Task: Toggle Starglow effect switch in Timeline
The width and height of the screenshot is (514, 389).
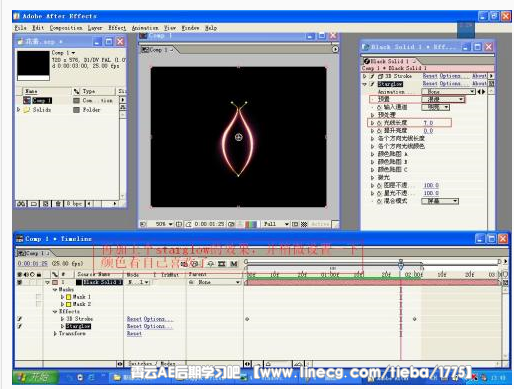Action: pos(20,326)
